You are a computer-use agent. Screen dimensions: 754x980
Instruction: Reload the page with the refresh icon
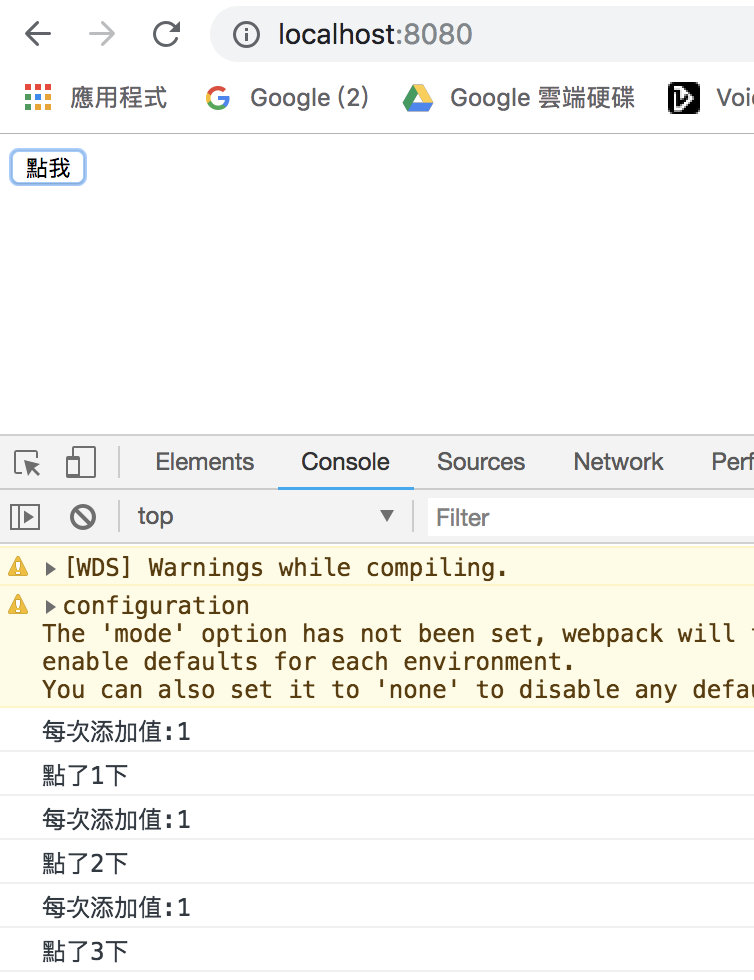tap(166, 34)
